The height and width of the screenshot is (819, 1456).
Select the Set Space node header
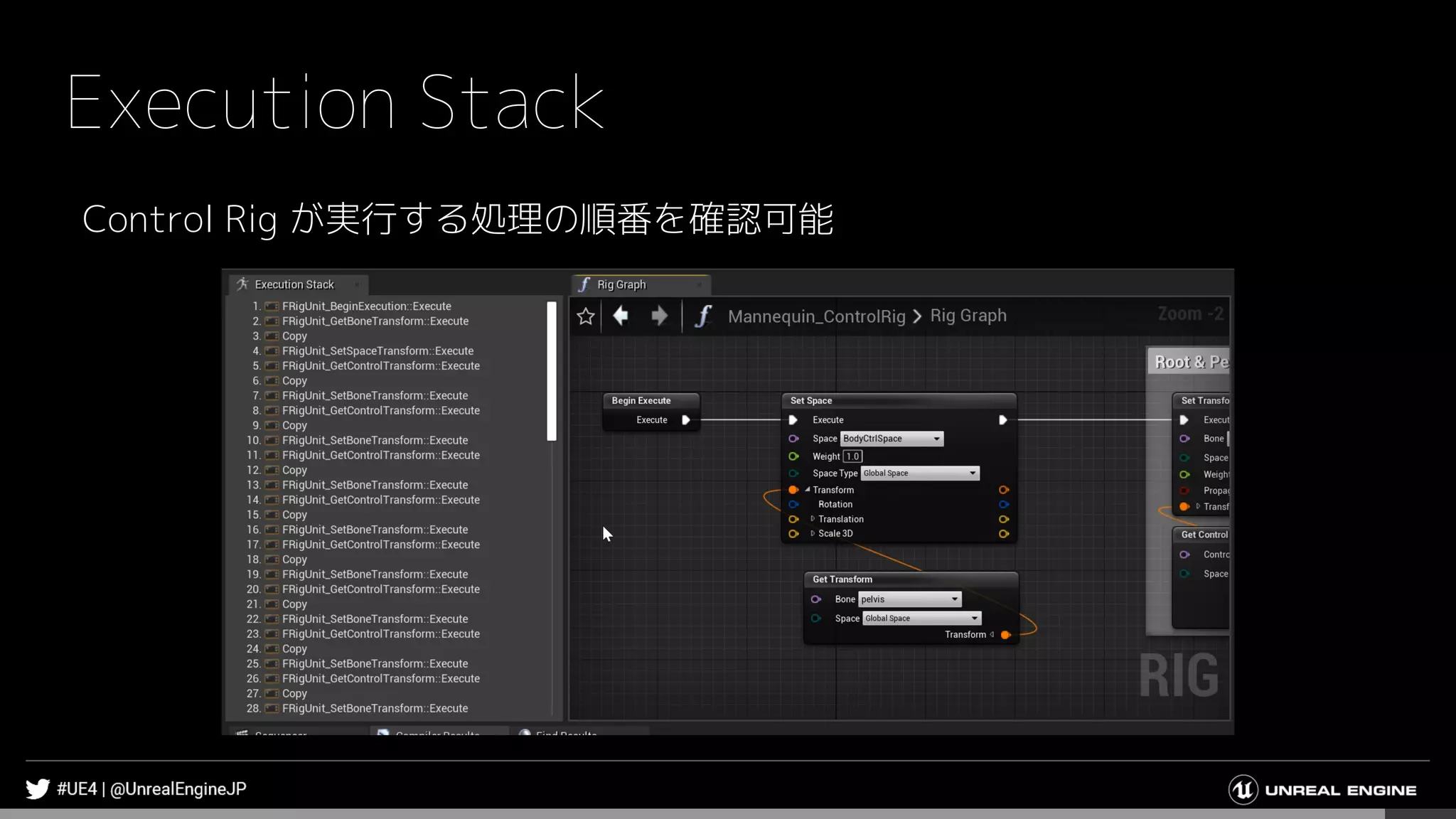tap(899, 401)
